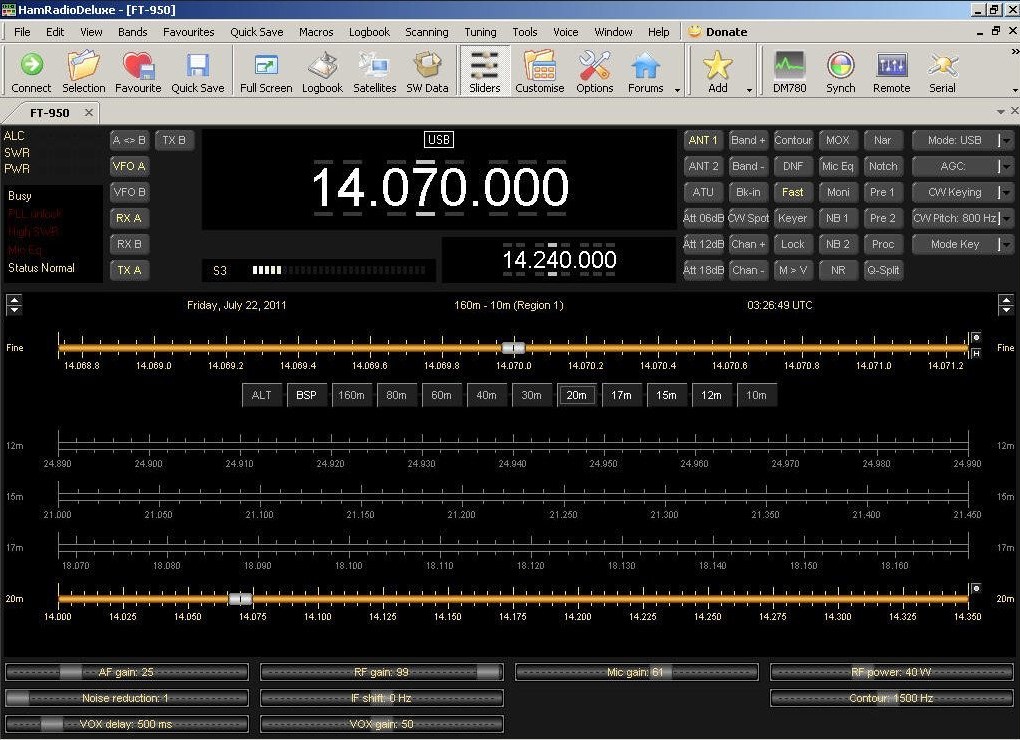
Task: Click the Donate link in the menu bar
Action: click(x=725, y=31)
